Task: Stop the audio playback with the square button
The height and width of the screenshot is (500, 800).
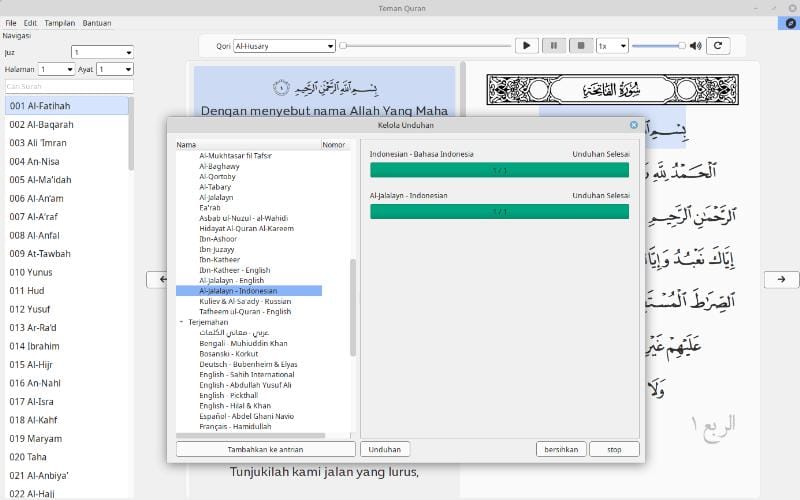Action: click(581, 46)
